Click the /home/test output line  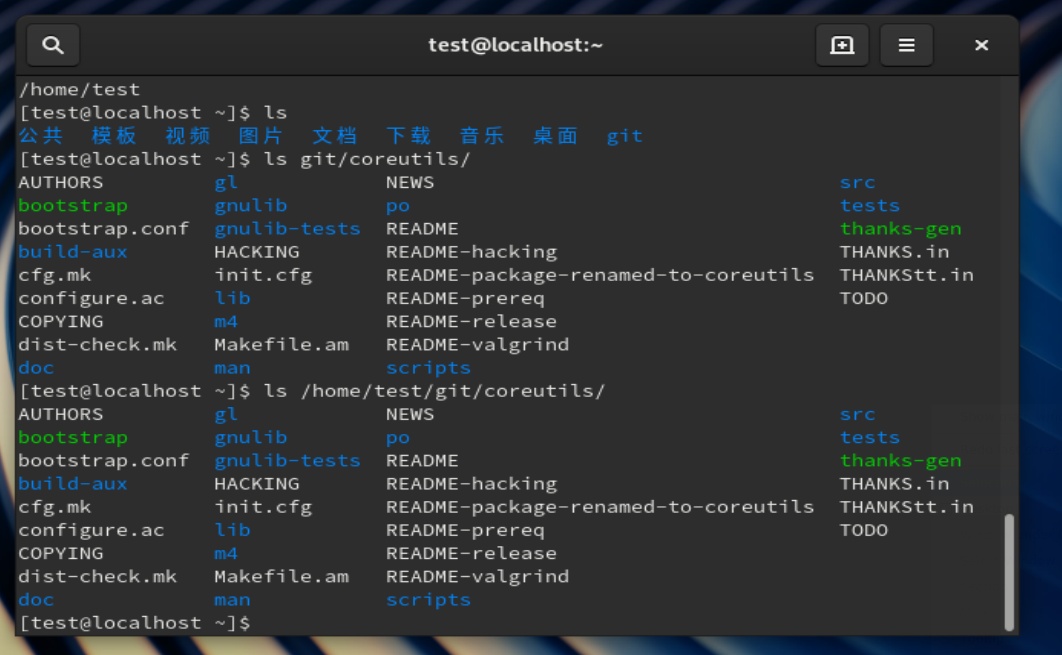79,89
